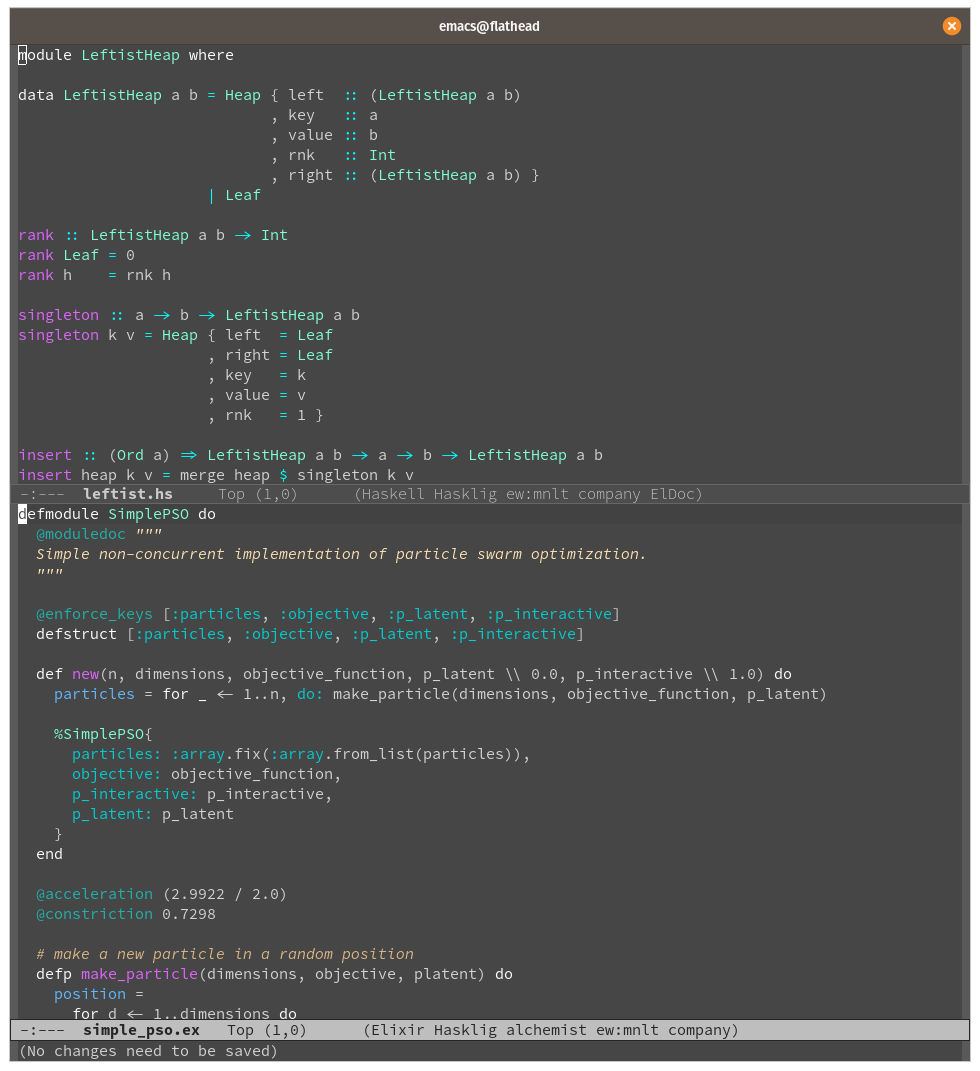980x1071 pixels.
Task: Click the 'position =' line
Action: pos(99,994)
